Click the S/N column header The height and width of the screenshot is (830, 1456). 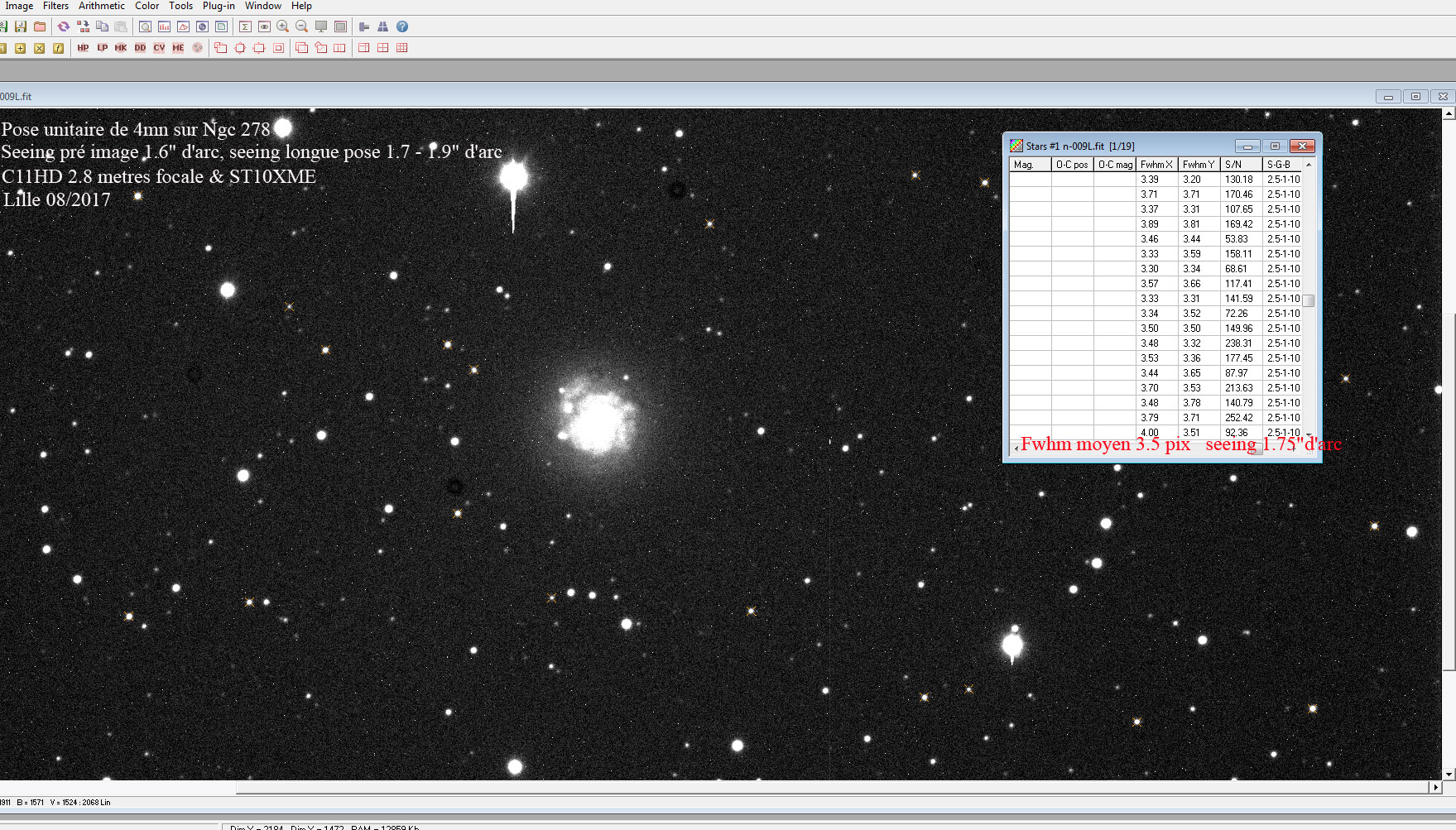point(1241,165)
